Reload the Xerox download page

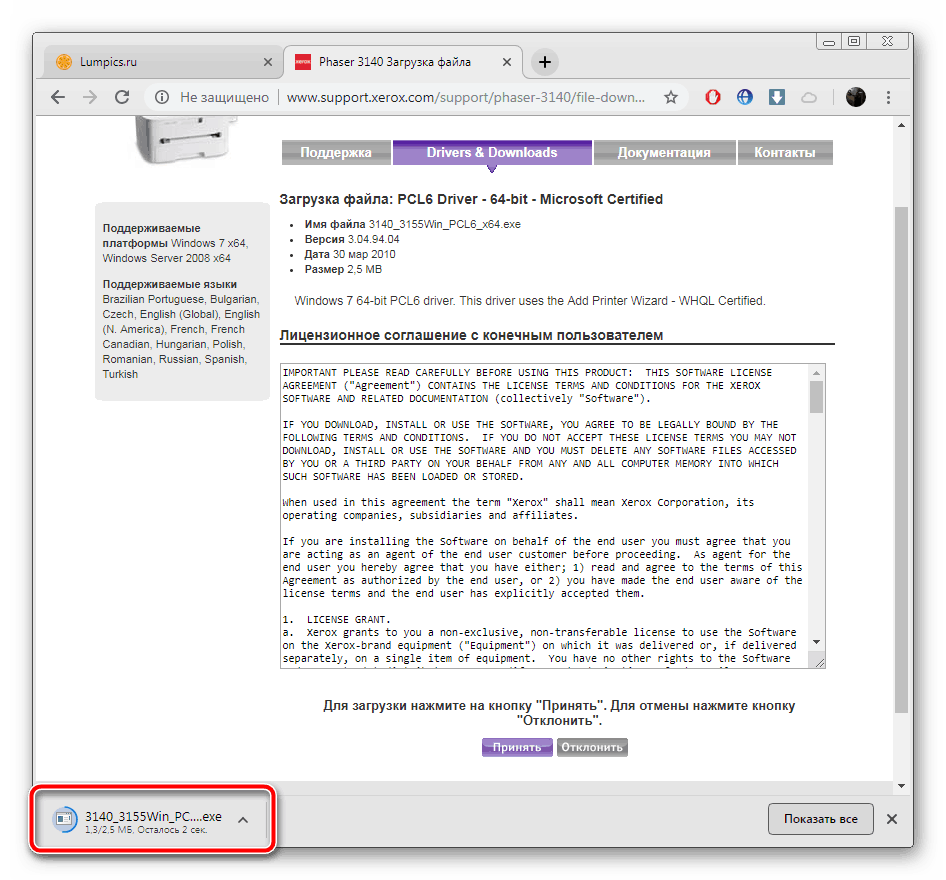pyautogui.click(x=122, y=97)
